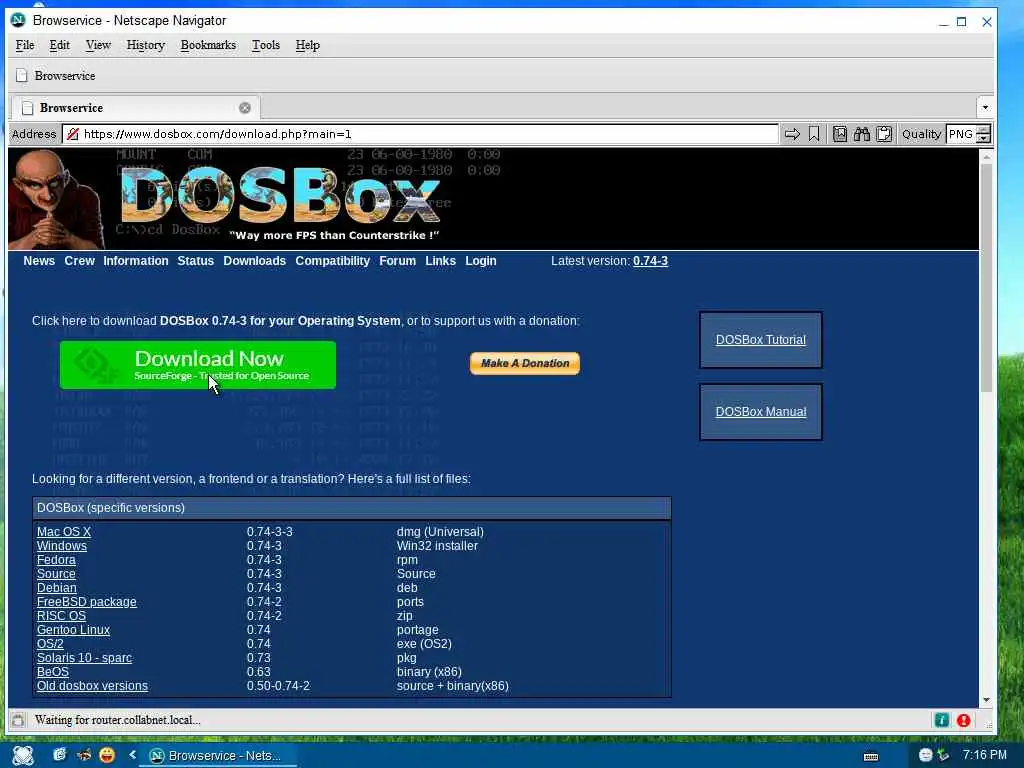Image resolution: width=1024 pixels, height=768 pixels.
Task: Decrease Quality with the stepper down arrow
Action: (x=984, y=138)
